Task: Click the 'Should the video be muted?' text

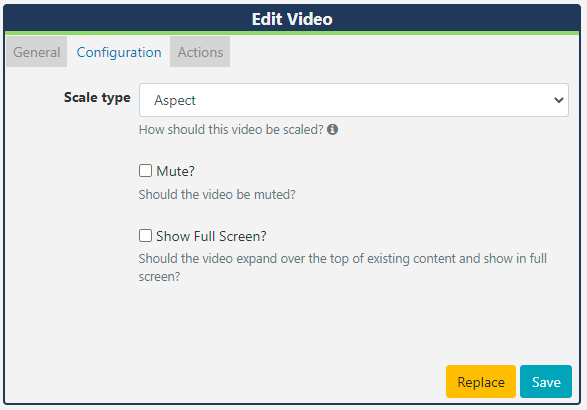Action: 217,195
